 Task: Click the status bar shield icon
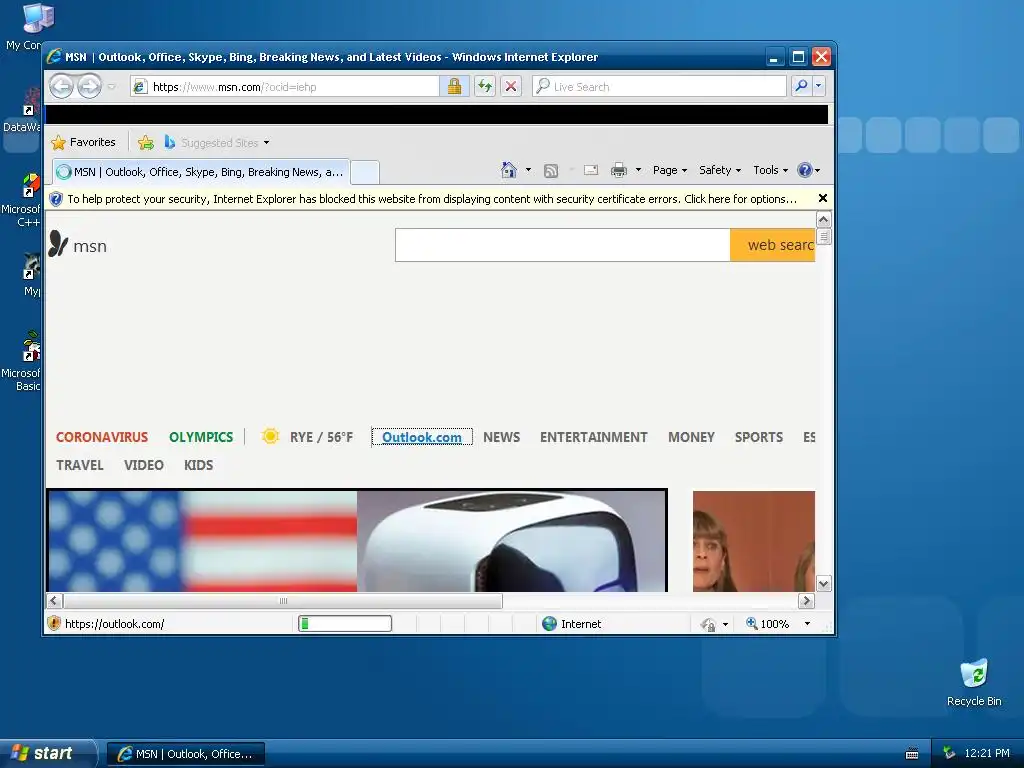tap(54, 624)
